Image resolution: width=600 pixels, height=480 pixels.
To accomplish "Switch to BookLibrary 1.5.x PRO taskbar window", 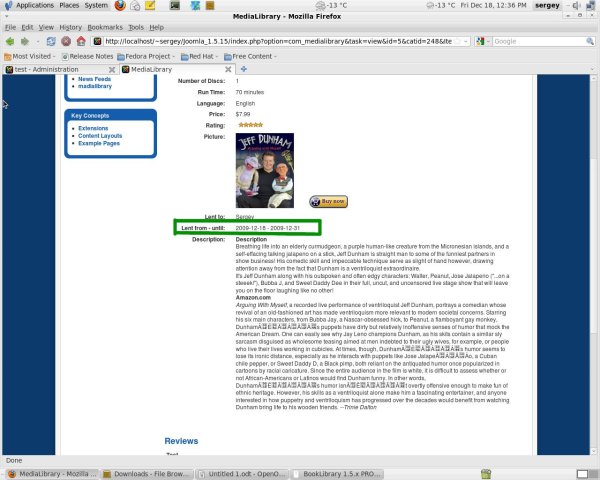I will [x=337, y=474].
